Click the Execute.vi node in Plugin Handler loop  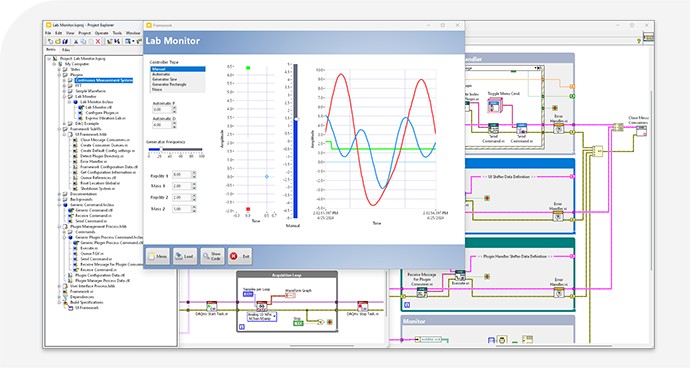(460, 275)
